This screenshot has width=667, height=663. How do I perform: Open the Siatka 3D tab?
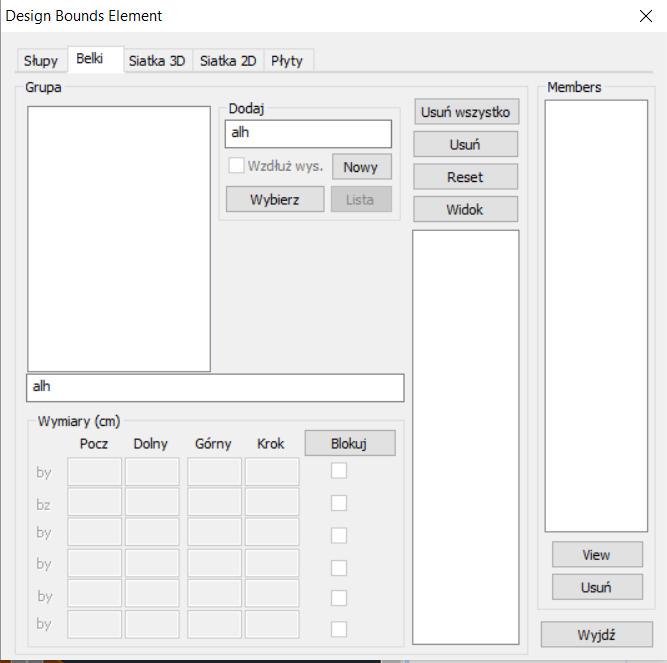[x=157, y=60]
